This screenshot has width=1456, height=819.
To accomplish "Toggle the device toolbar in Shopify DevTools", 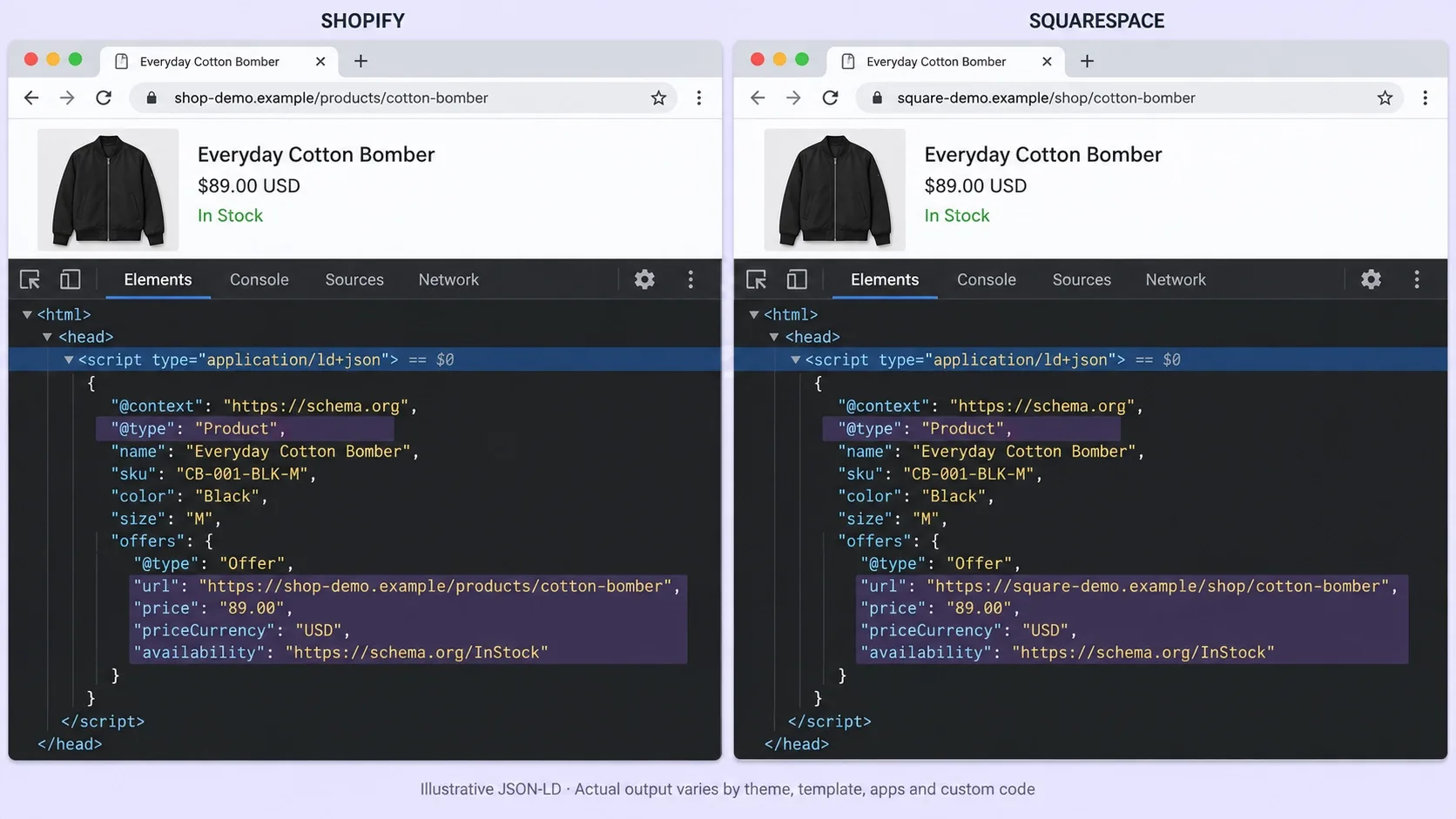I will (70, 279).
